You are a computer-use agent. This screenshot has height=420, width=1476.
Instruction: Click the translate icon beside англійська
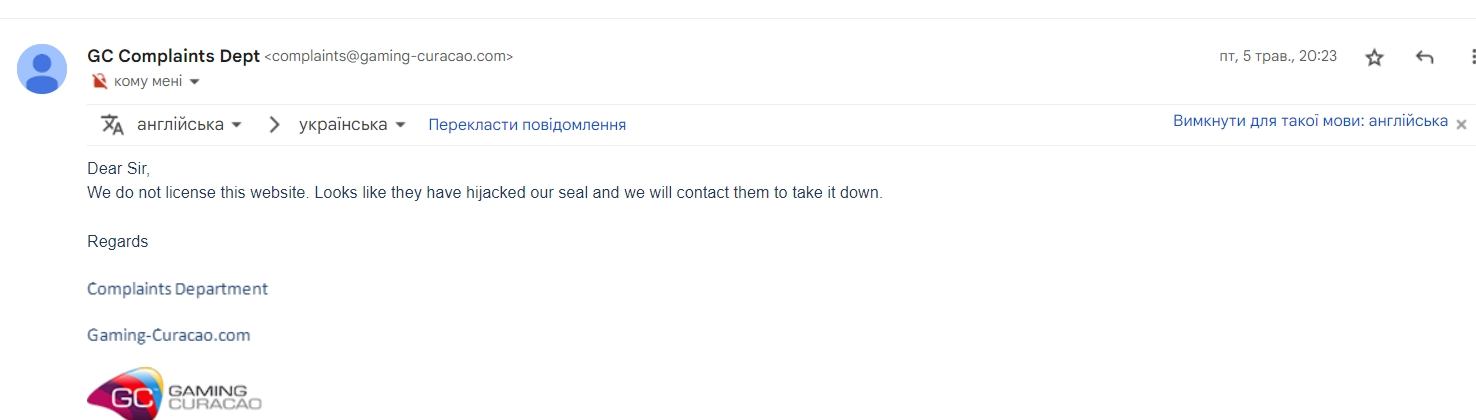112,125
